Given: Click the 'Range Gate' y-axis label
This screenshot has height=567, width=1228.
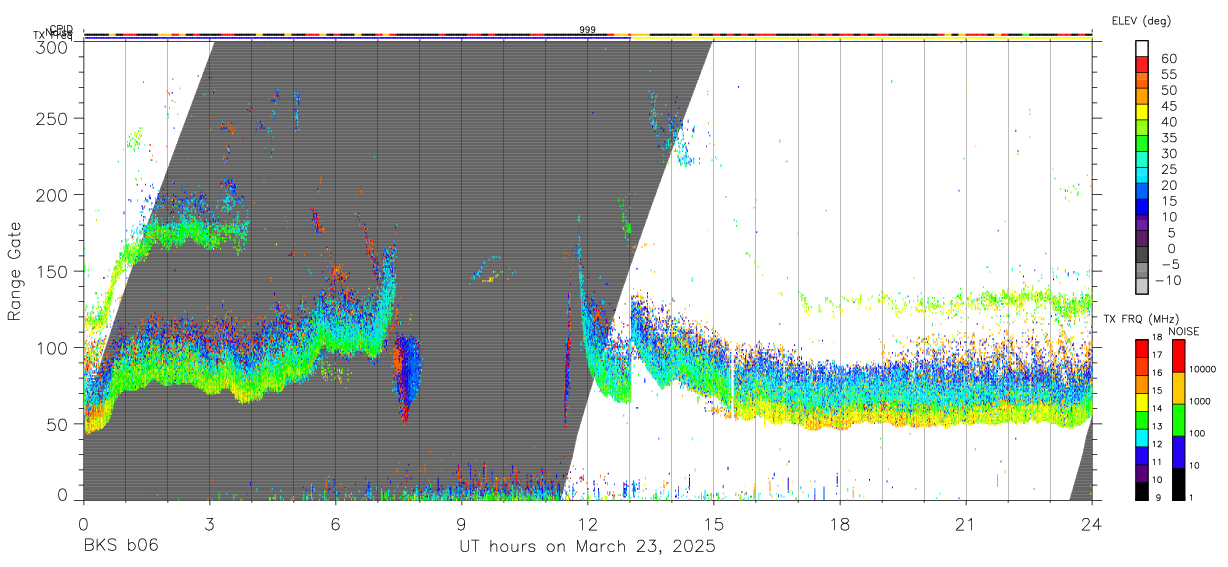Looking at the screenshot, I should (x=15, y=272).
